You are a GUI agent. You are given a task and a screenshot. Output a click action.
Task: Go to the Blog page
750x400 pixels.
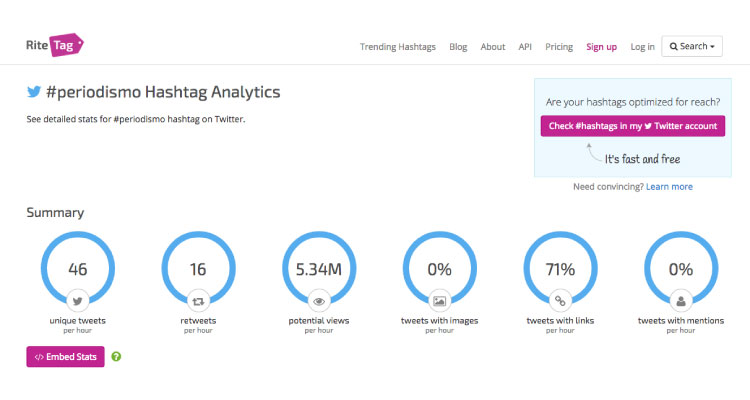click(458, 47)
